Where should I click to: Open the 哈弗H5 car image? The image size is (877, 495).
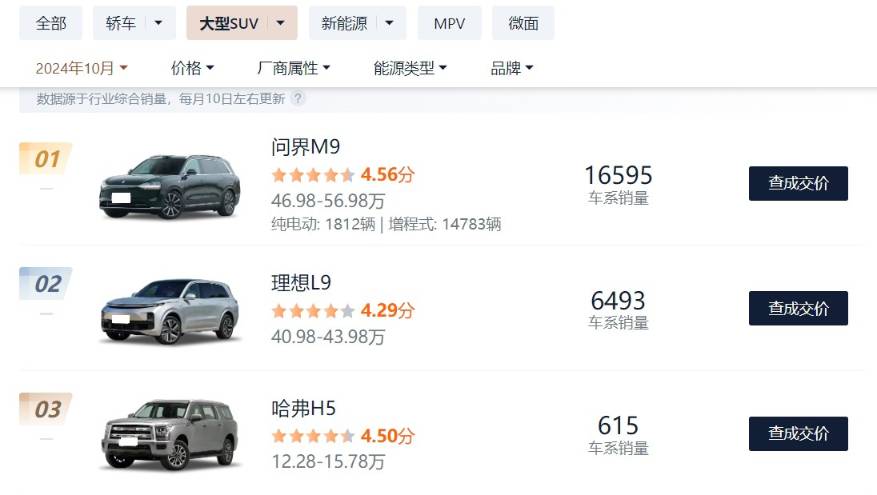(169, 435)
